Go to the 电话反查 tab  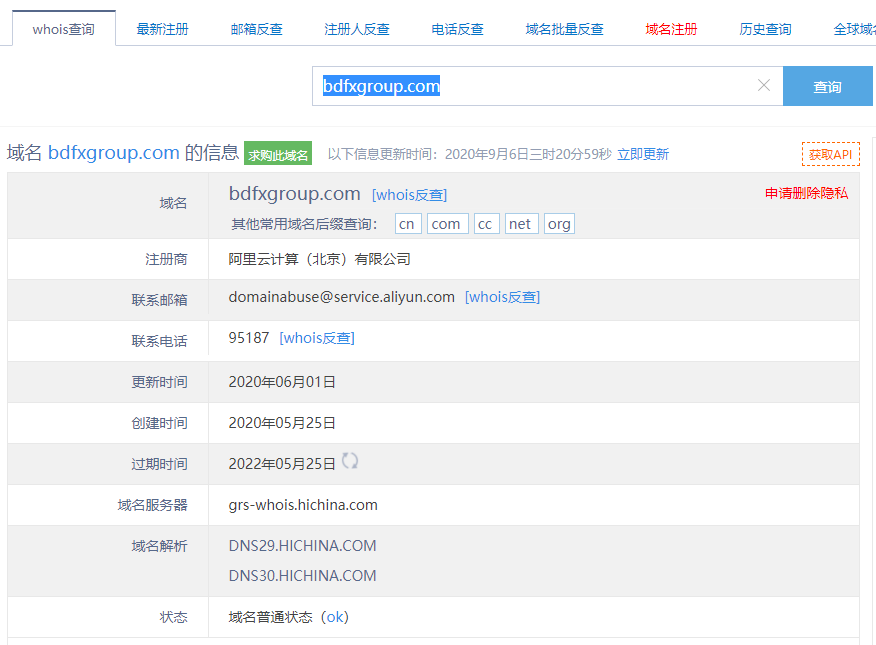click(457, 29)
